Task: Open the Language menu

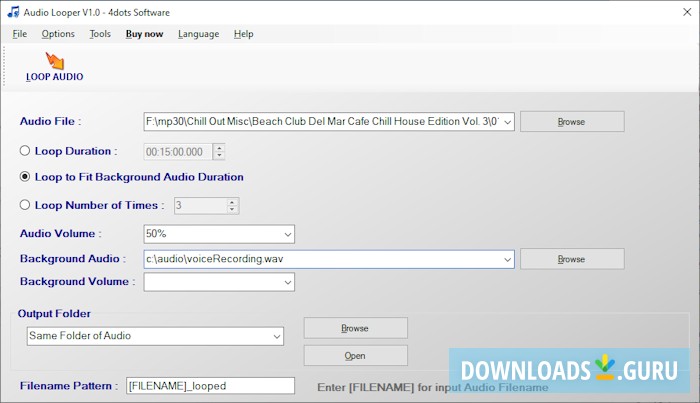Action: (x=198, y=34)
